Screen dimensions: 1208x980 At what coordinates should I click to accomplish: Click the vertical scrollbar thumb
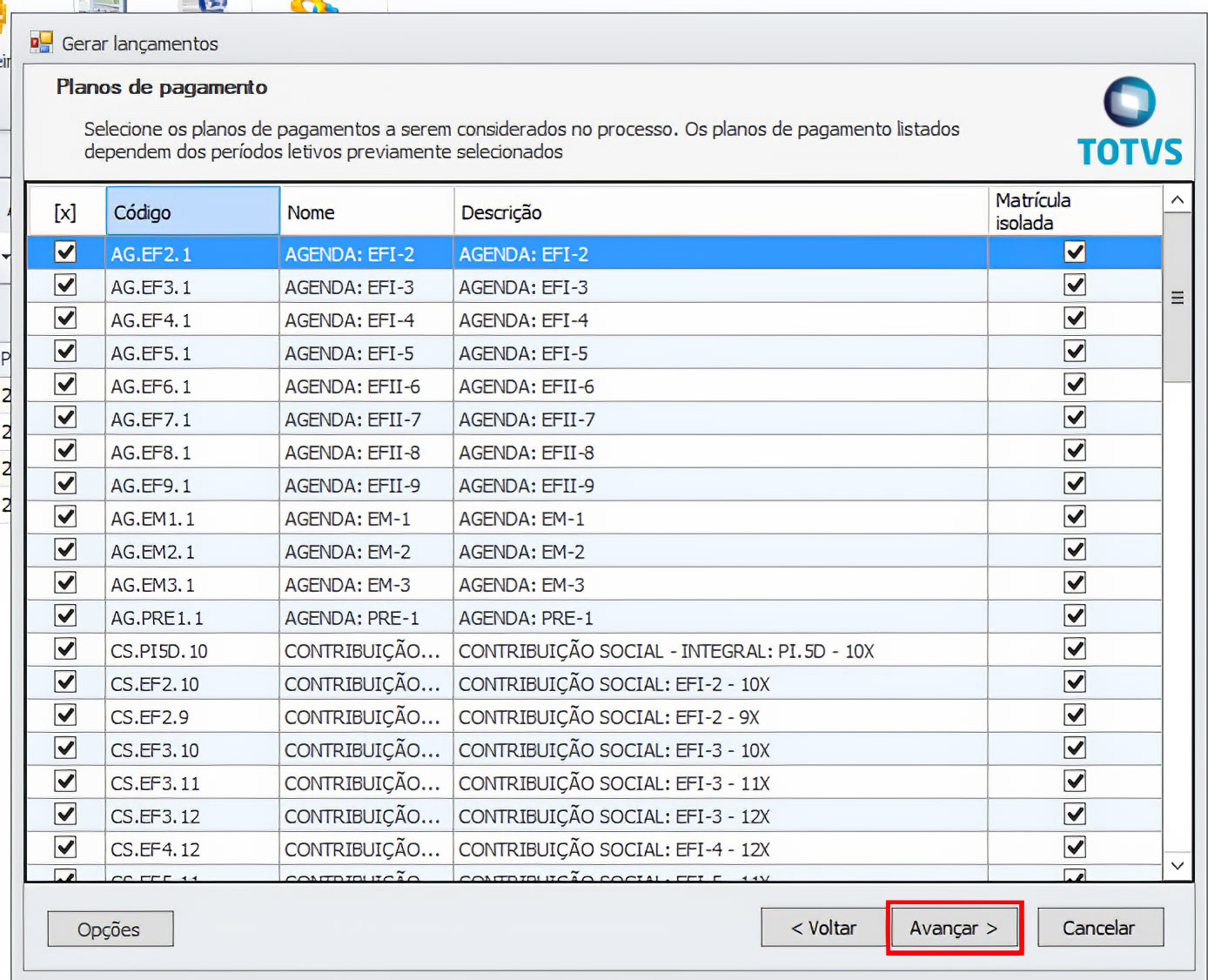click(x=1177, y=298)
